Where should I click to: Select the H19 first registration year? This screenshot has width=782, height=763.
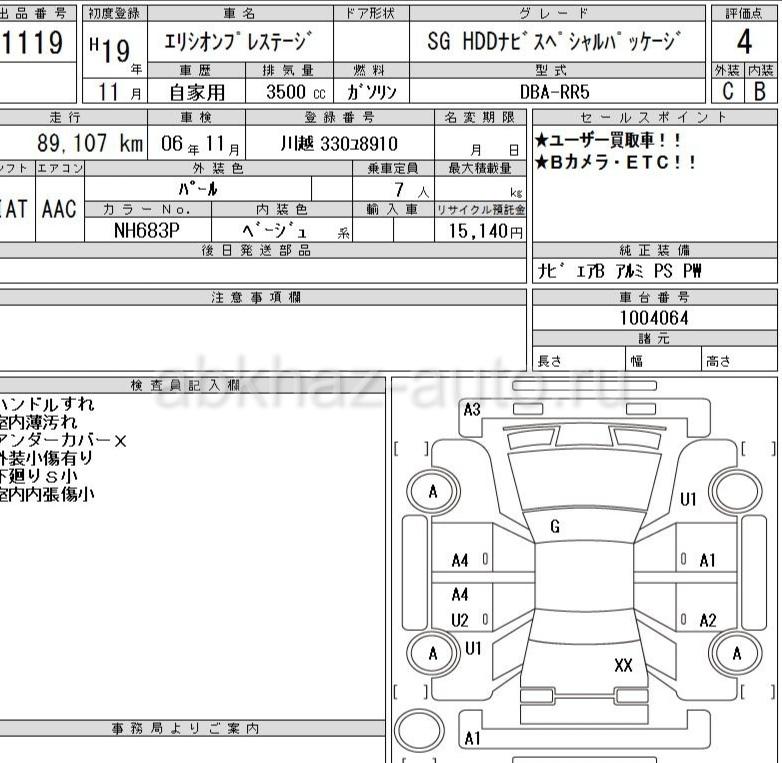tap(110, 50)
